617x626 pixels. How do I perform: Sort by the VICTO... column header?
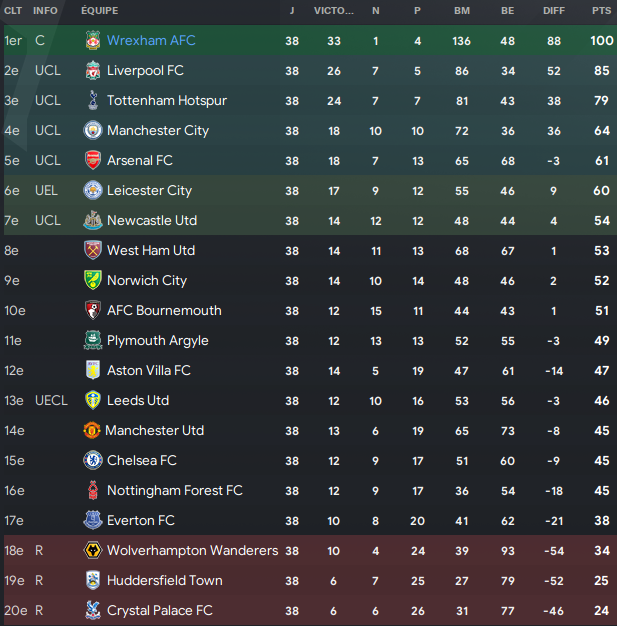(x=334, y=11)
